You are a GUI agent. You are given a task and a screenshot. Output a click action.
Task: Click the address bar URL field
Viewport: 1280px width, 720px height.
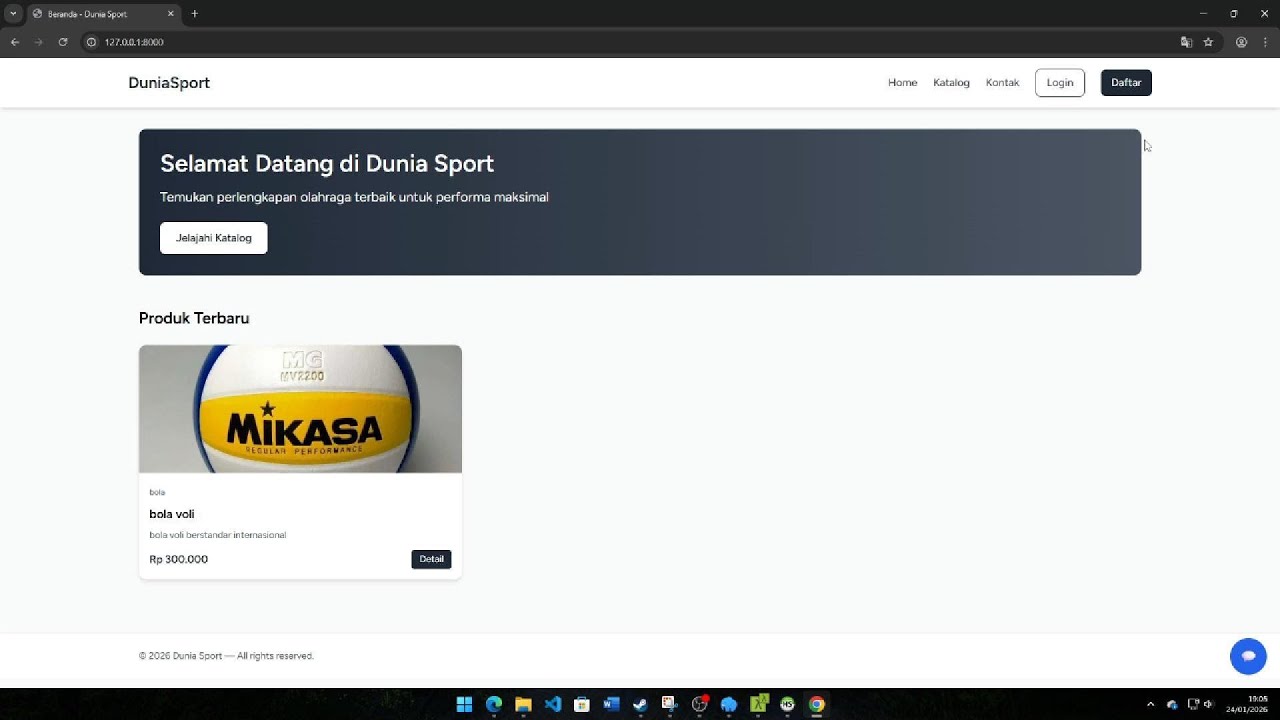(630, 42)
